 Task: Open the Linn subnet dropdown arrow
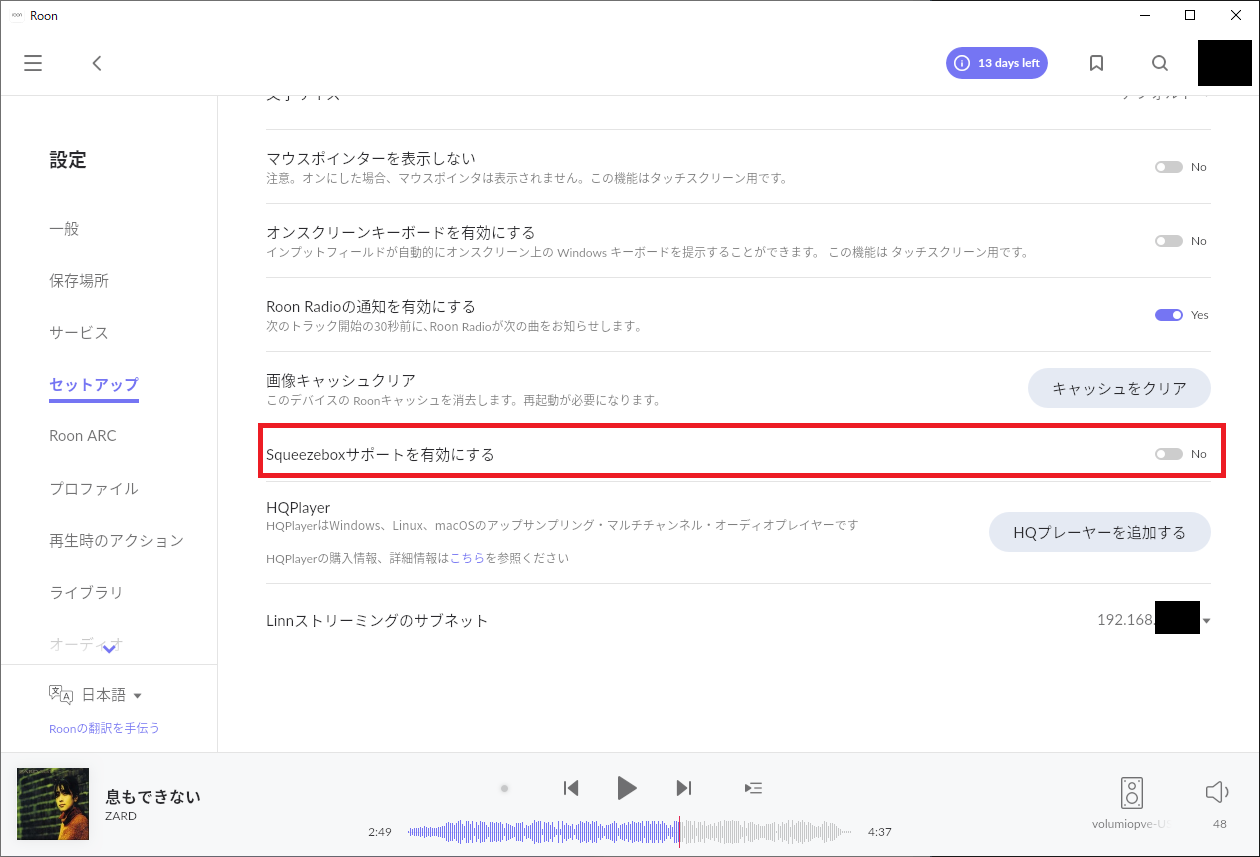(x=1207, y=621)
